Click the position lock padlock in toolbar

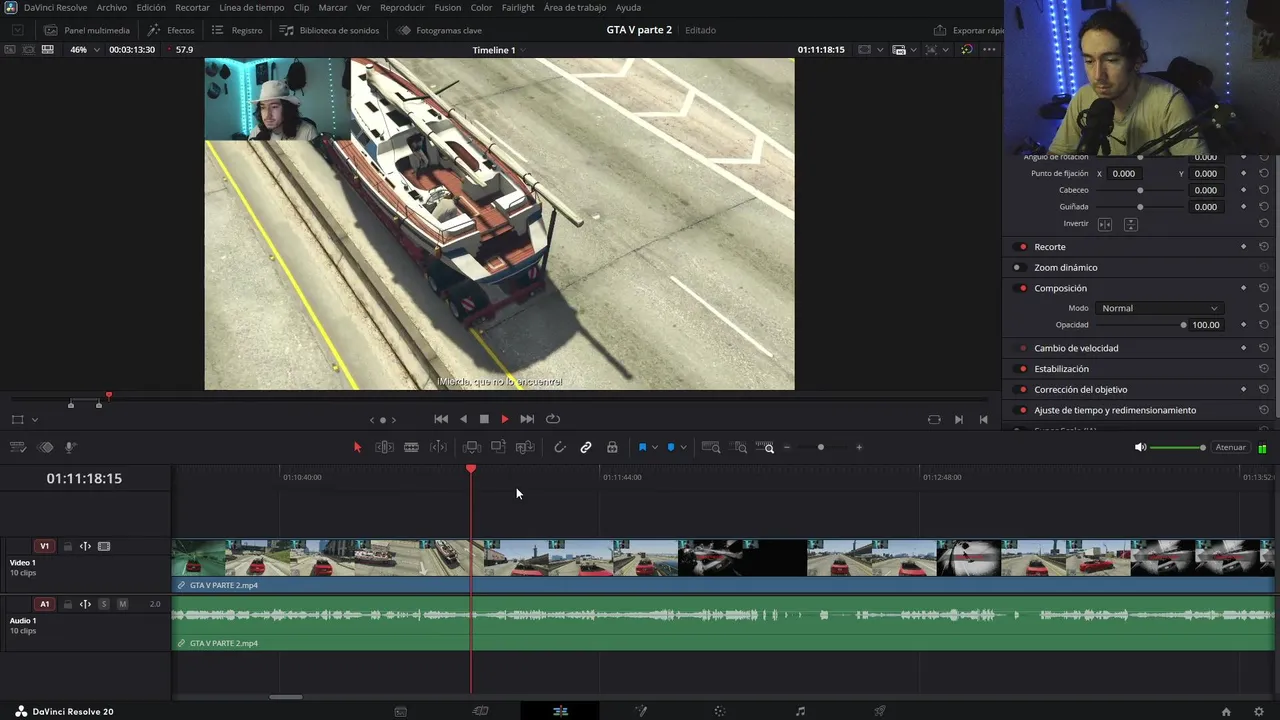tap(612, 447)
